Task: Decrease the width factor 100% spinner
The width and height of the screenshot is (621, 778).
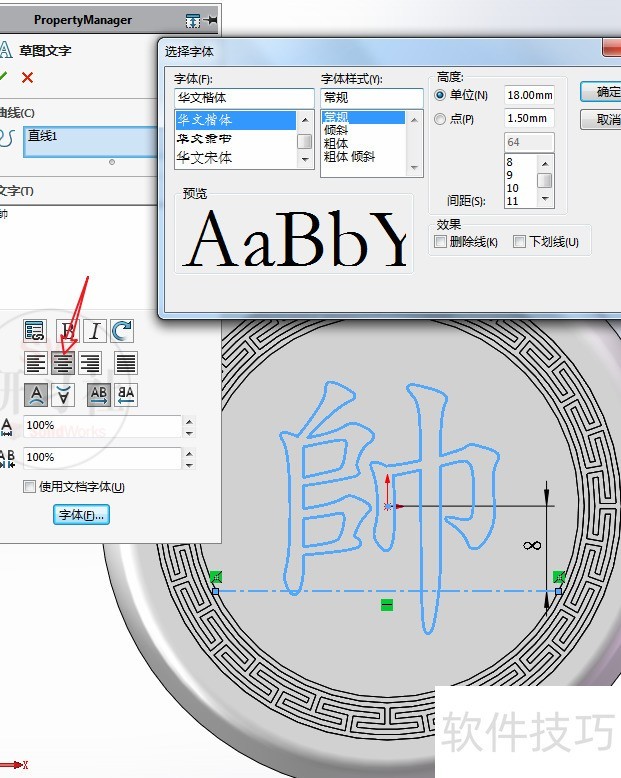Action: click(x=189, y=433)
